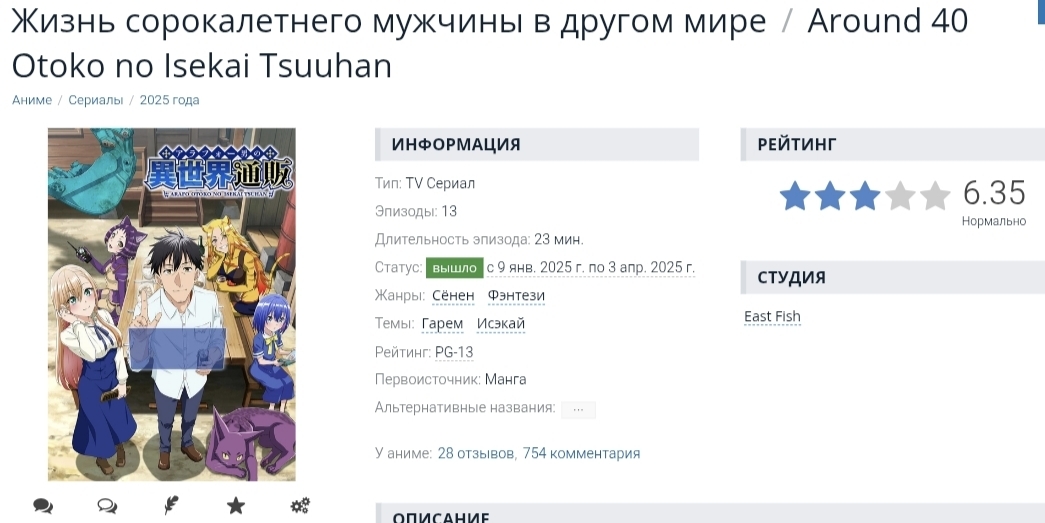
Task: Open the Гарем theme tag
Action: coord(443,324)
